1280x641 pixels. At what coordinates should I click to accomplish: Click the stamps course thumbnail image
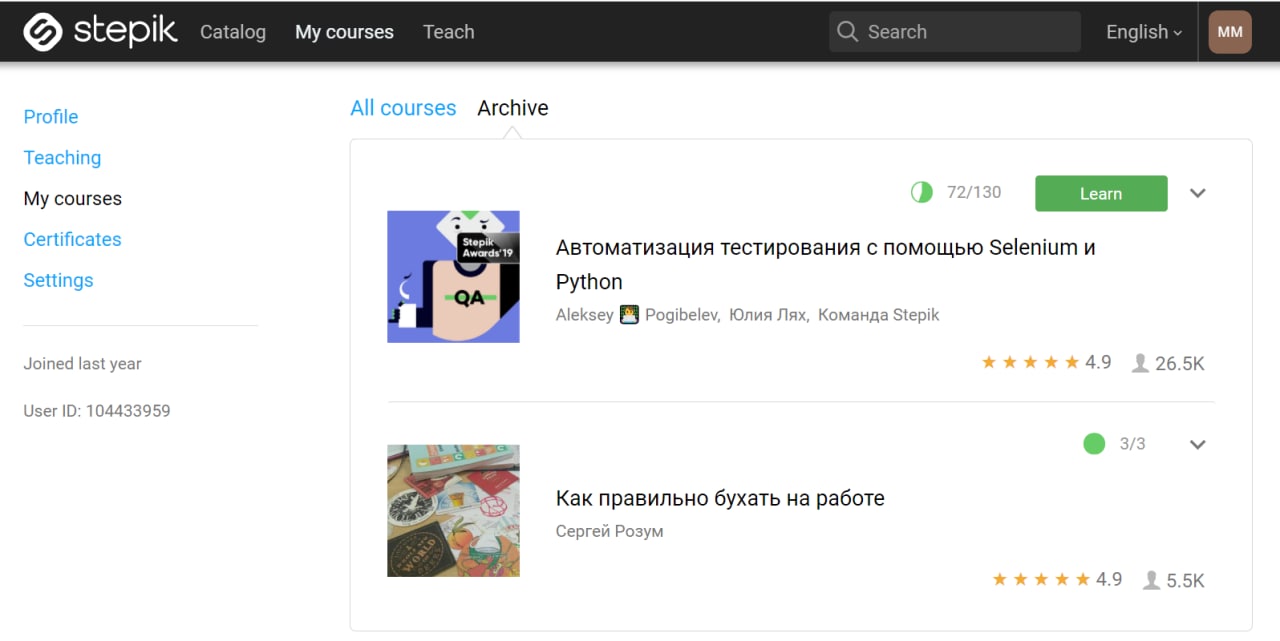point(453,511)
